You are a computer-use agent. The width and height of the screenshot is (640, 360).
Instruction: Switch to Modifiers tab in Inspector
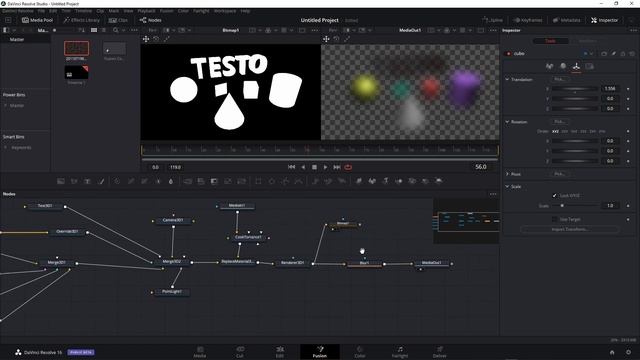click(x=587, y=41)
